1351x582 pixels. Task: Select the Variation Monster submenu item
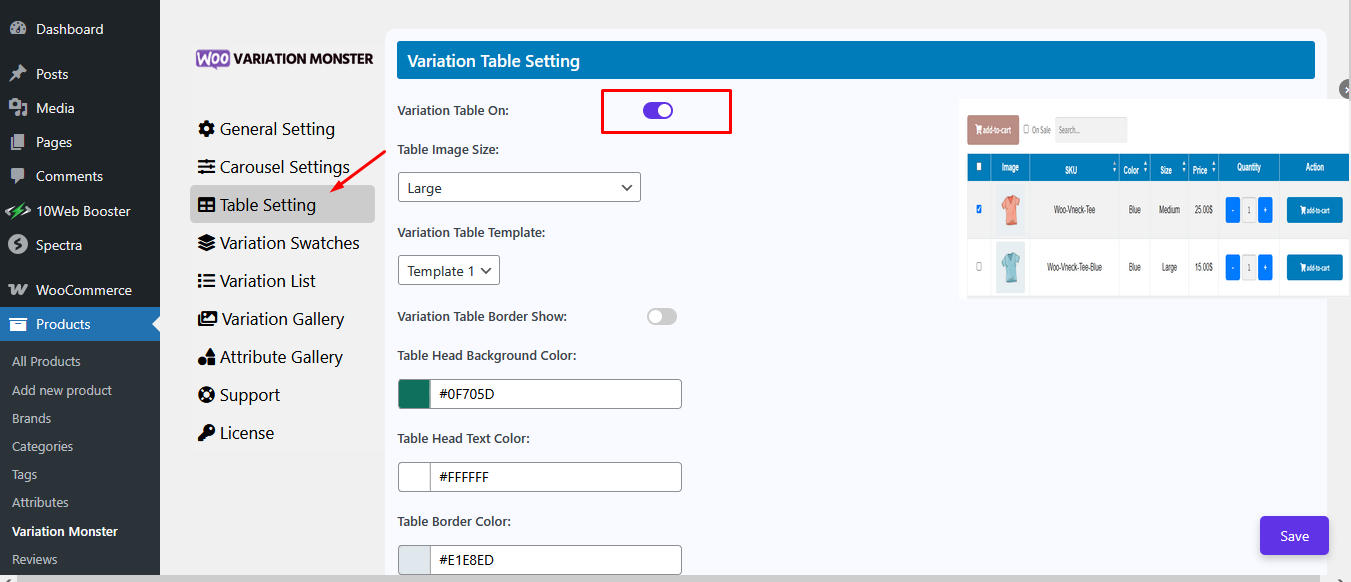point(65,531)
